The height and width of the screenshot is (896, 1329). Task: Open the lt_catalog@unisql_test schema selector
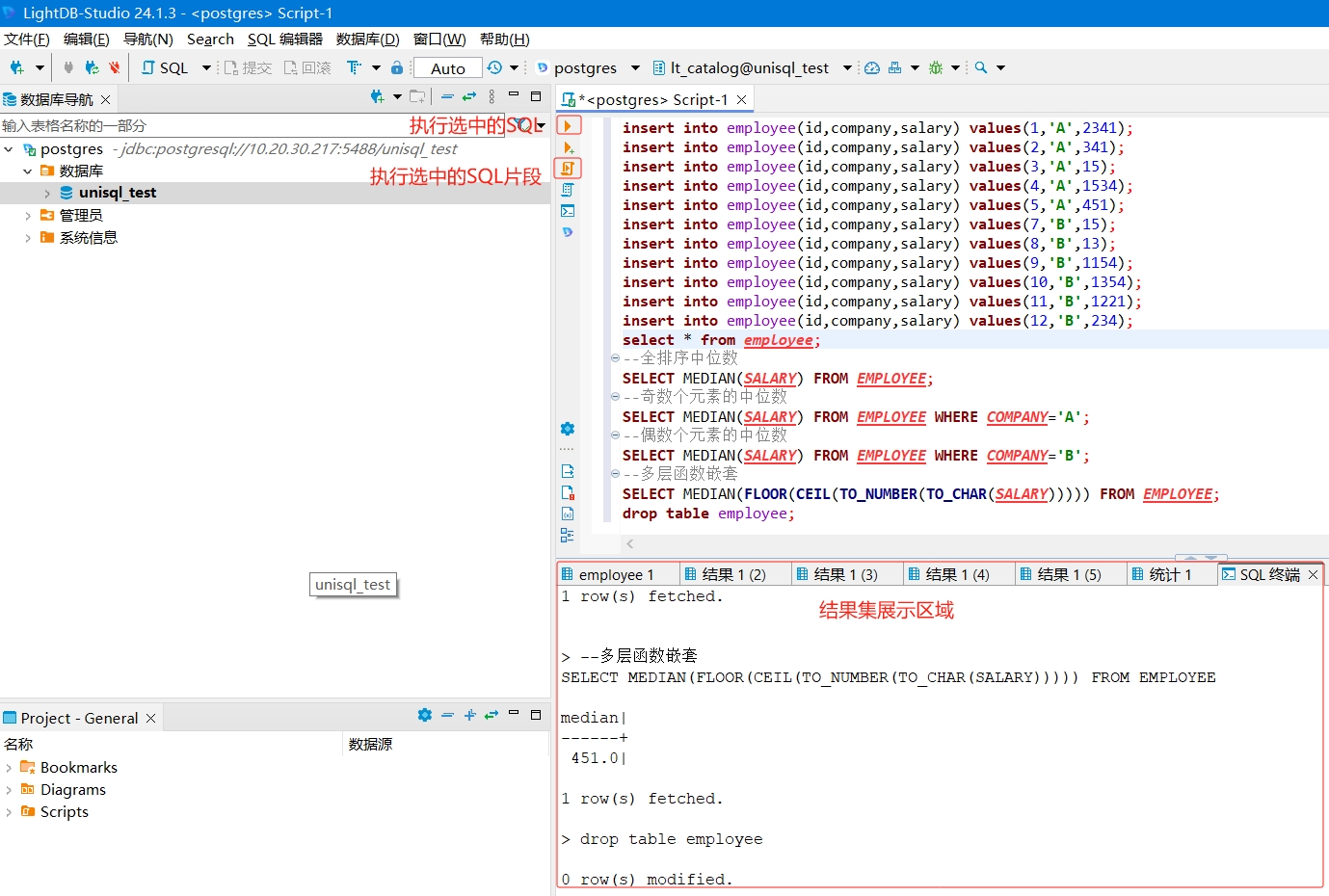coord(752,67)
